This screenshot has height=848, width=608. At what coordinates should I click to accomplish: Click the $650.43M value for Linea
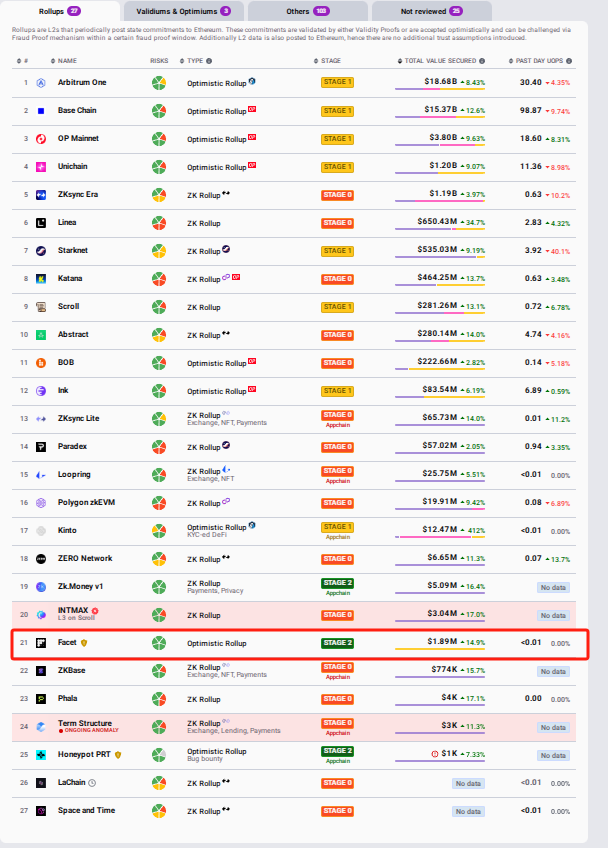coord(437,222)
